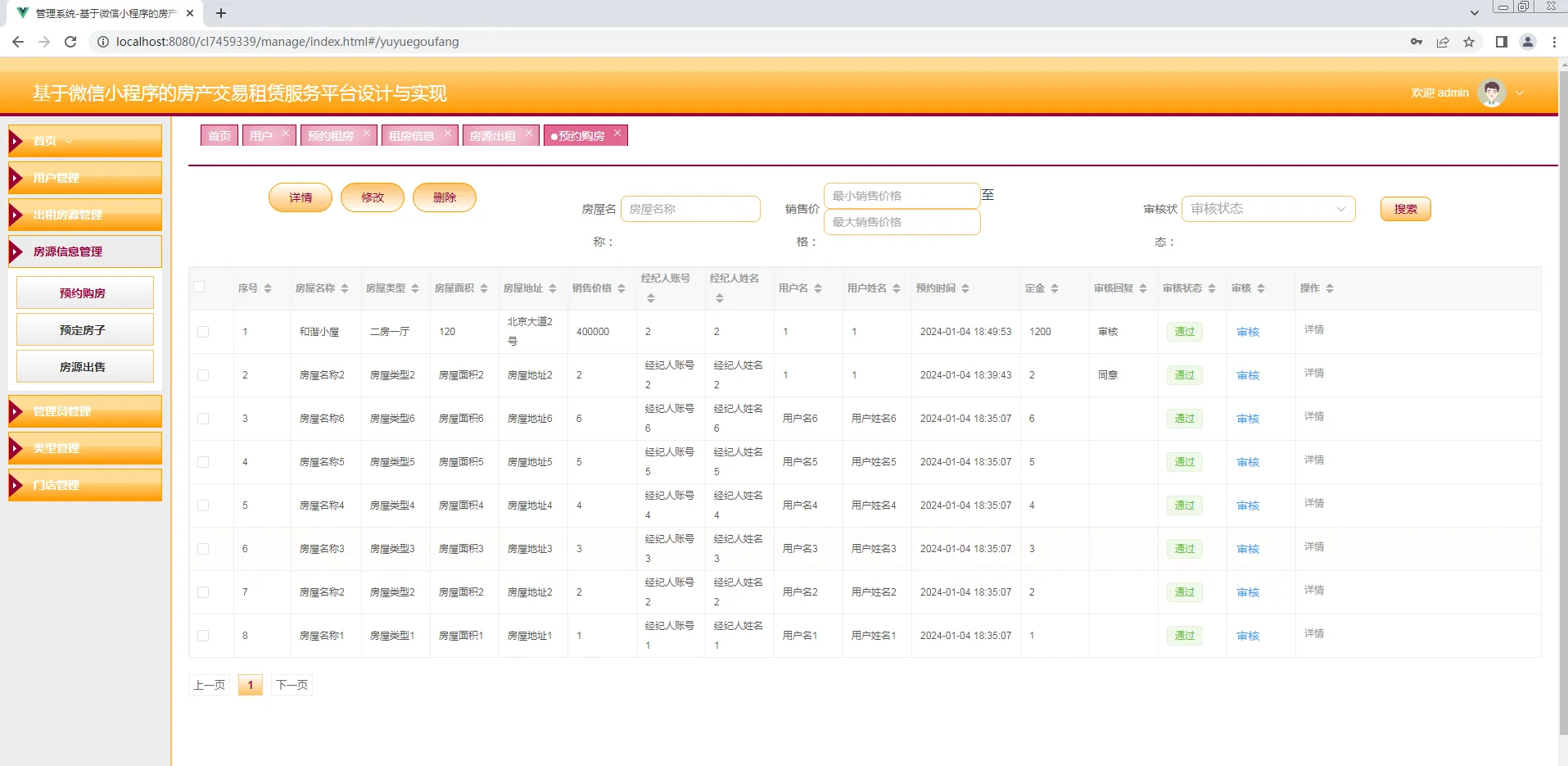This screenshot has width=1568, height=766.
Task: Sort by 房屋名称 column arrows
Action: (345, 288)
